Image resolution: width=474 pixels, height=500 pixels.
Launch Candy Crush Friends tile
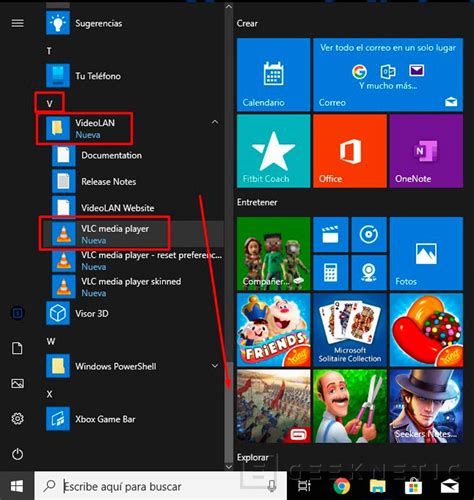click(x=273, y=330)
